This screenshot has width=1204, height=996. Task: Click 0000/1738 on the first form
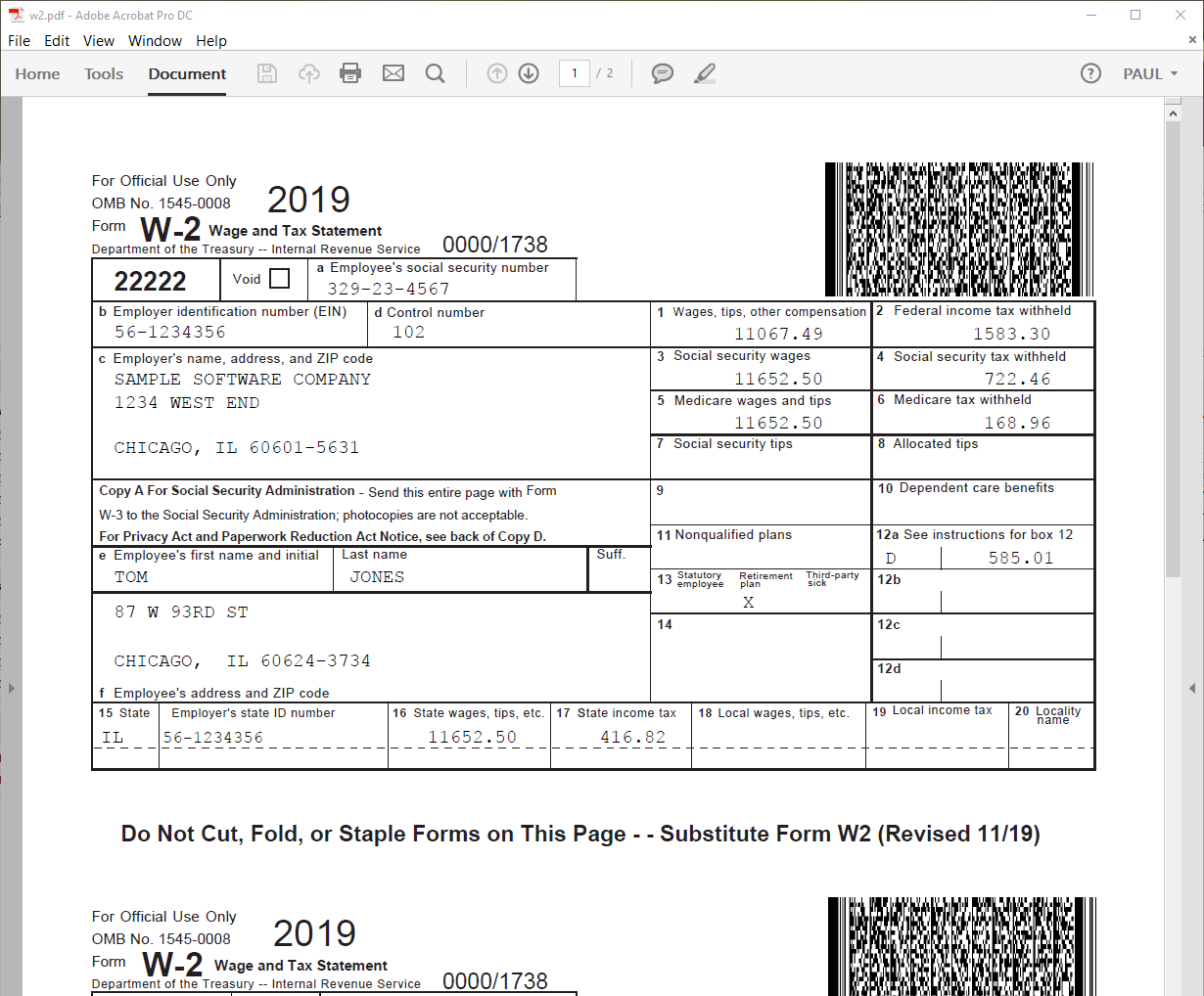pos(495,245)
